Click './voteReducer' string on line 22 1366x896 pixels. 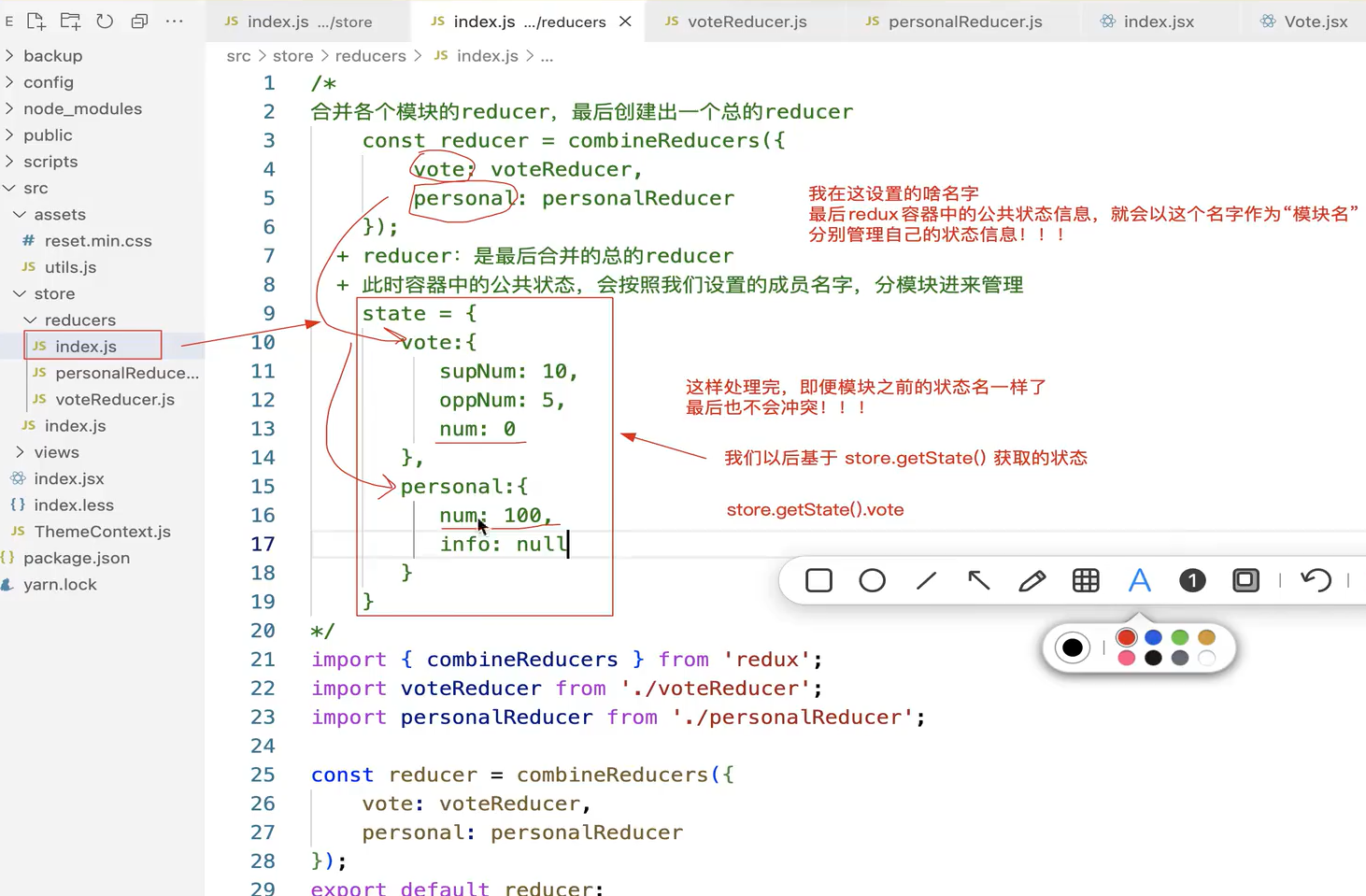715,689
